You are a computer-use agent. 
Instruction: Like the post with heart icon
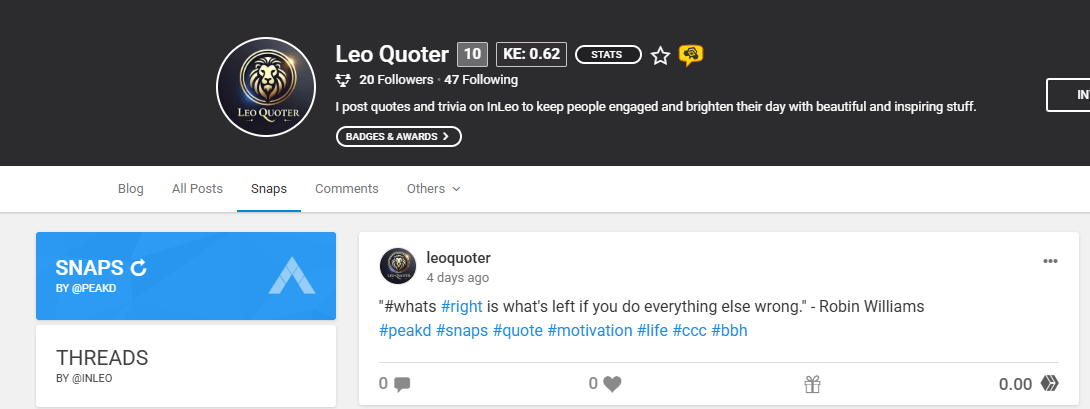[x=612, y=384]
